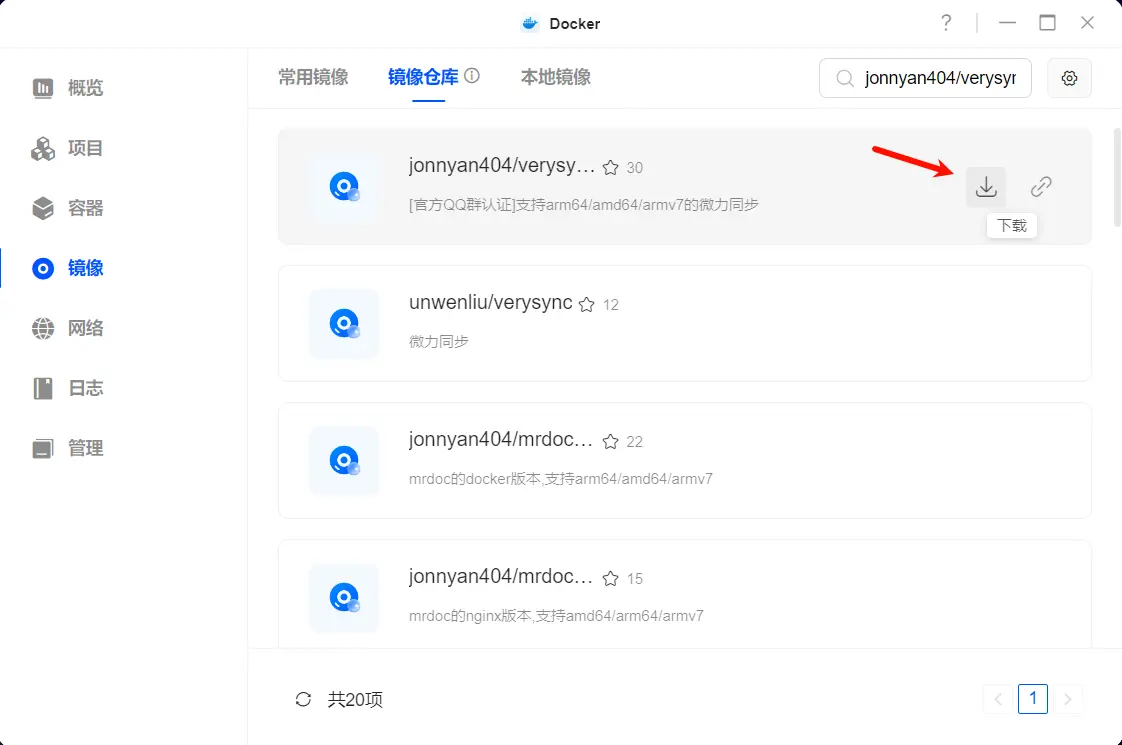Image resolution: width=1122 pixels, height=745 pixels.
Task: Open 日志 logs in sidebar
Action: coord(69,389)
